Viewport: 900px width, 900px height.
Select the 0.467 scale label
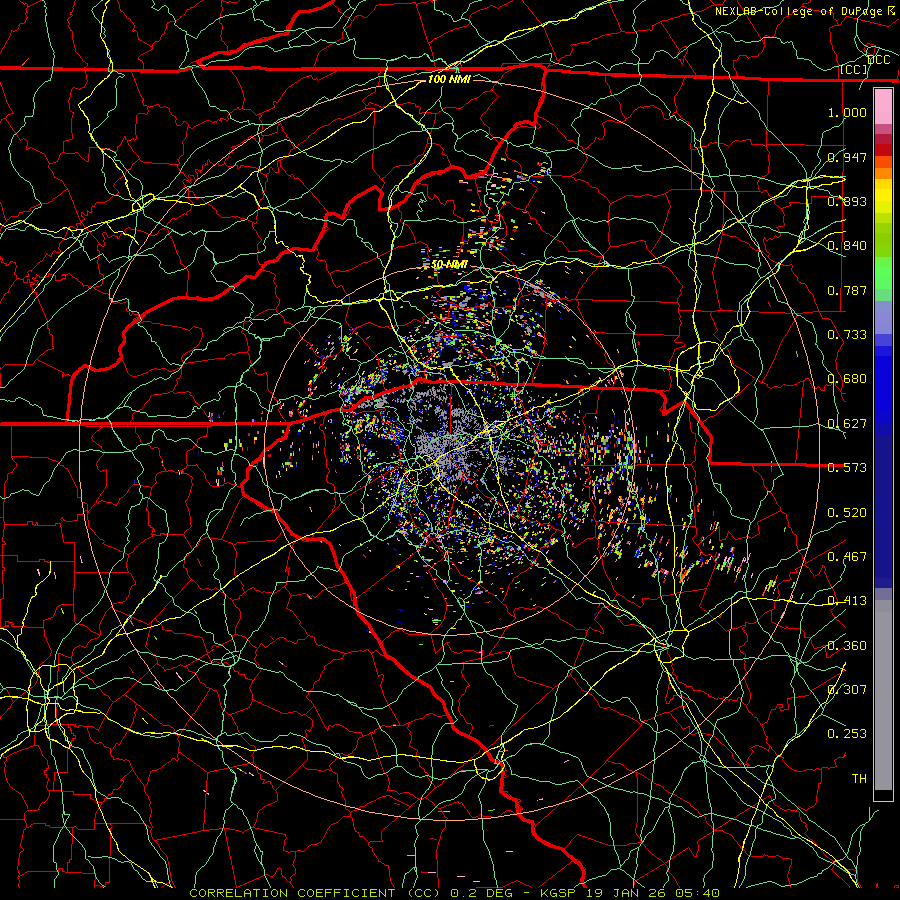click(x=847, y=556)
